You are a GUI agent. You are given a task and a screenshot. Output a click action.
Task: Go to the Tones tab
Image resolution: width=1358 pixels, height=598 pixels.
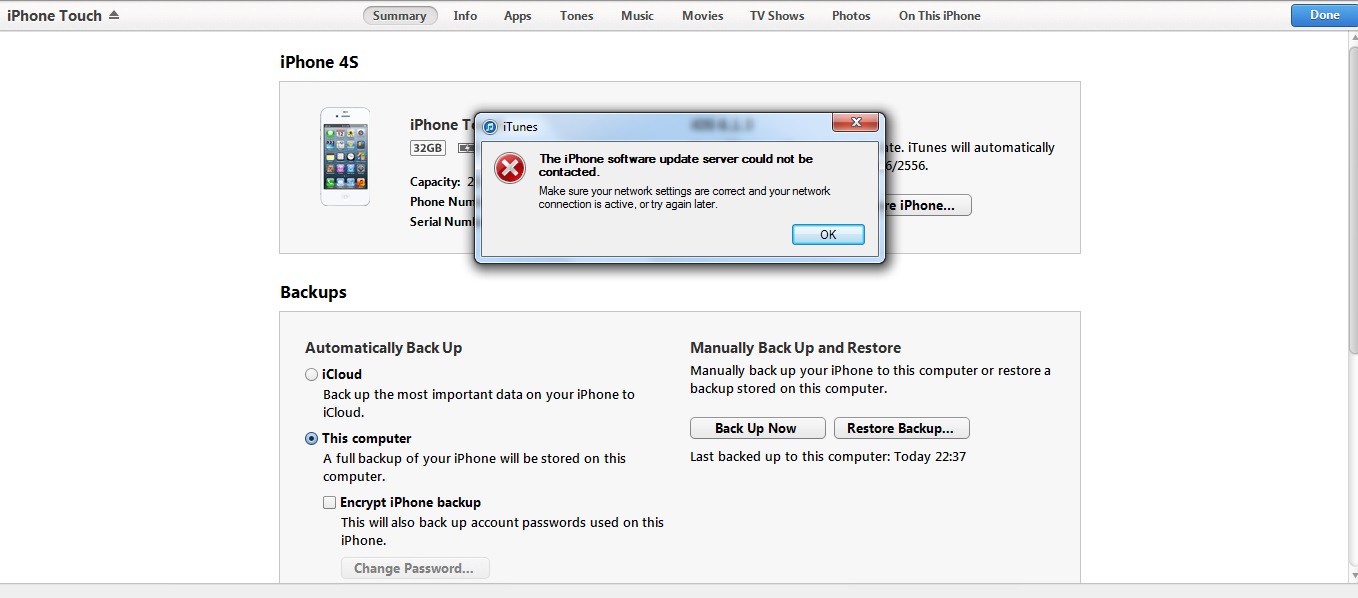[576, 16]
